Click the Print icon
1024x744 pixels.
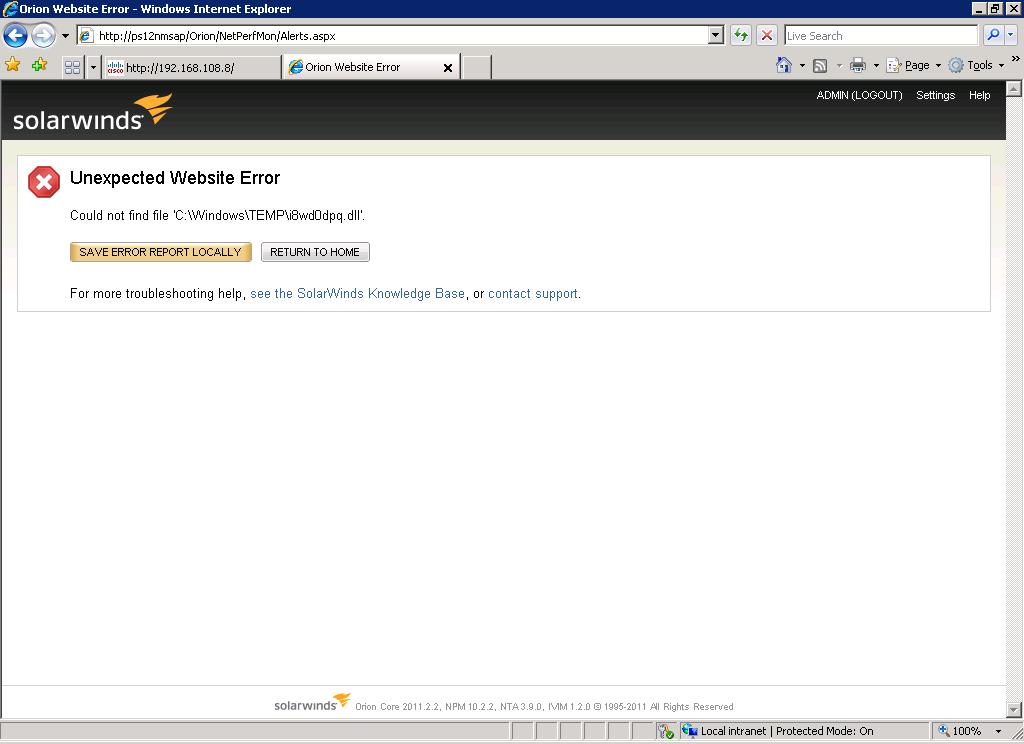click(857, 65)
